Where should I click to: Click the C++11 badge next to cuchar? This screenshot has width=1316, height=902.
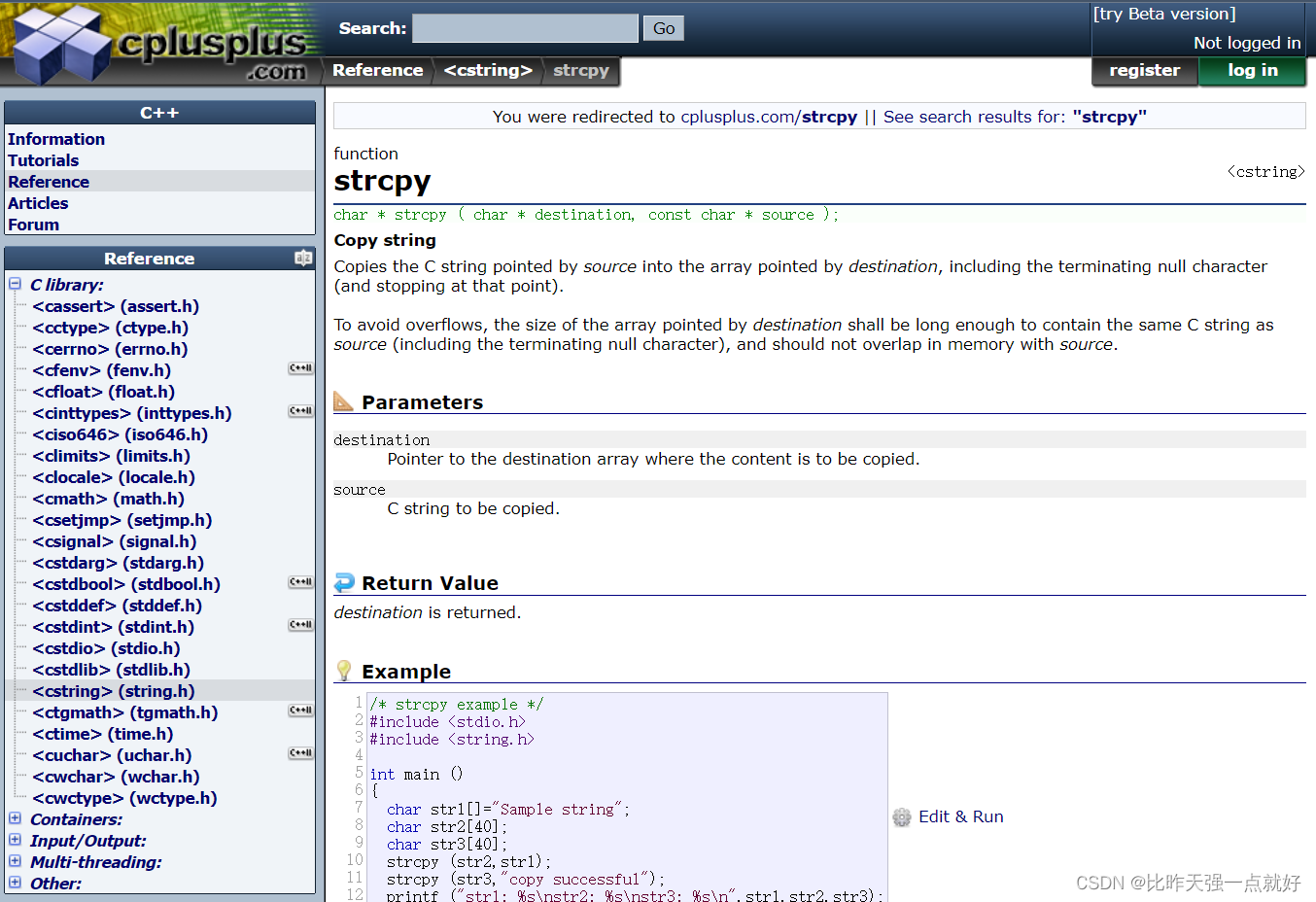pyautogui.click(x=301, y=753)
